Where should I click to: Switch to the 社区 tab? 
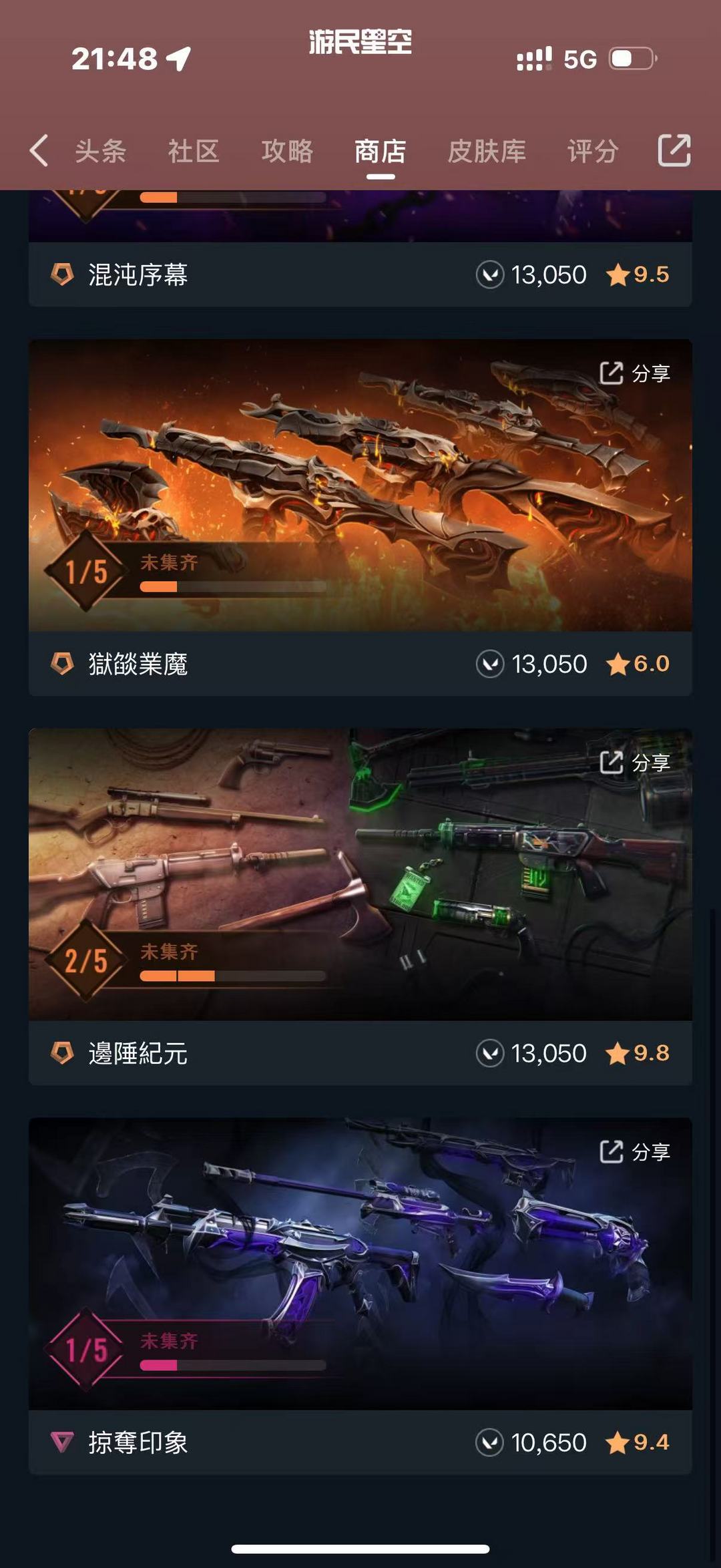click(194, 151)
